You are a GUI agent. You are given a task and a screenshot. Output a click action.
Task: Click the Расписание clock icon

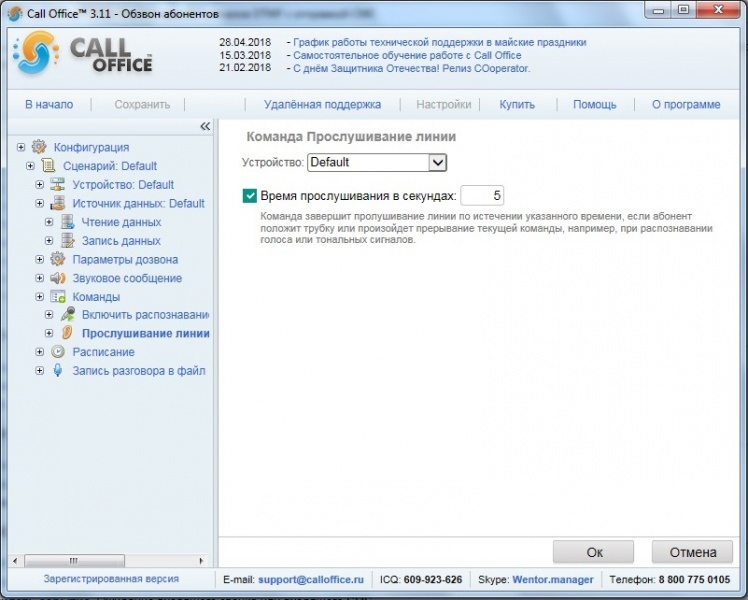pyautogui.click(x=58, y=352)
